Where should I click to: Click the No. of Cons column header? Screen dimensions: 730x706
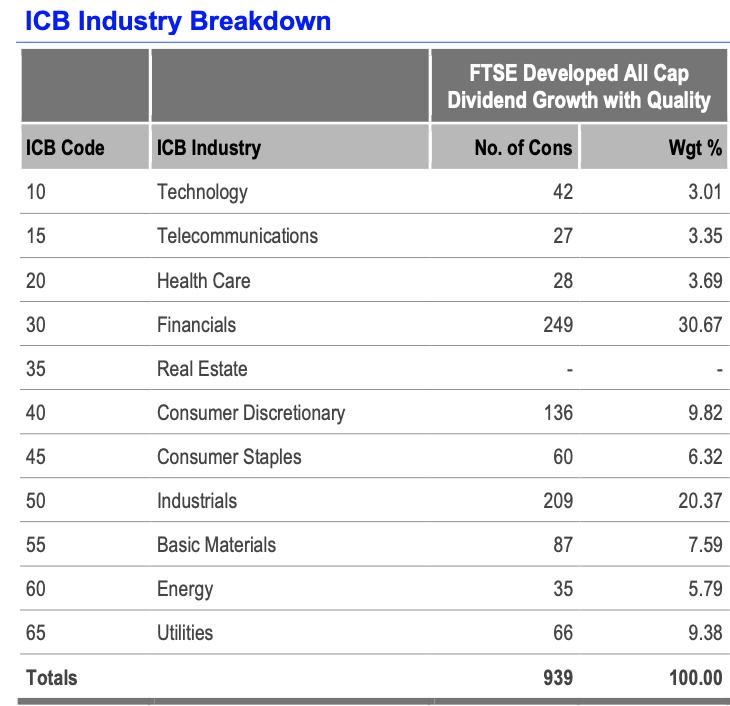(523, 148)
